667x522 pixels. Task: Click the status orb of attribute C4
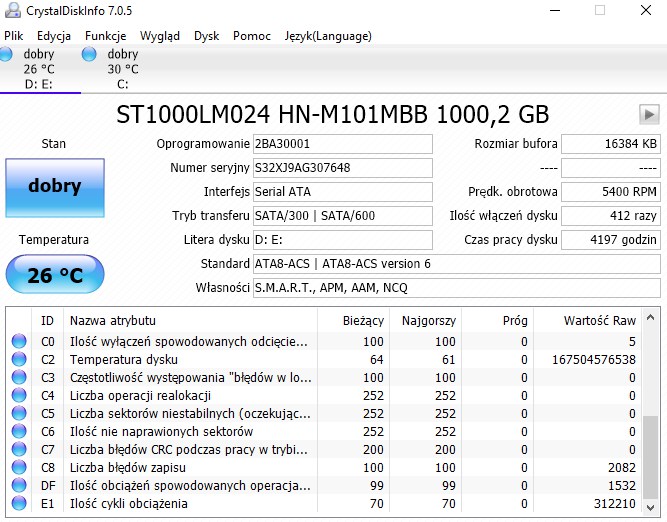click(19, 395)
